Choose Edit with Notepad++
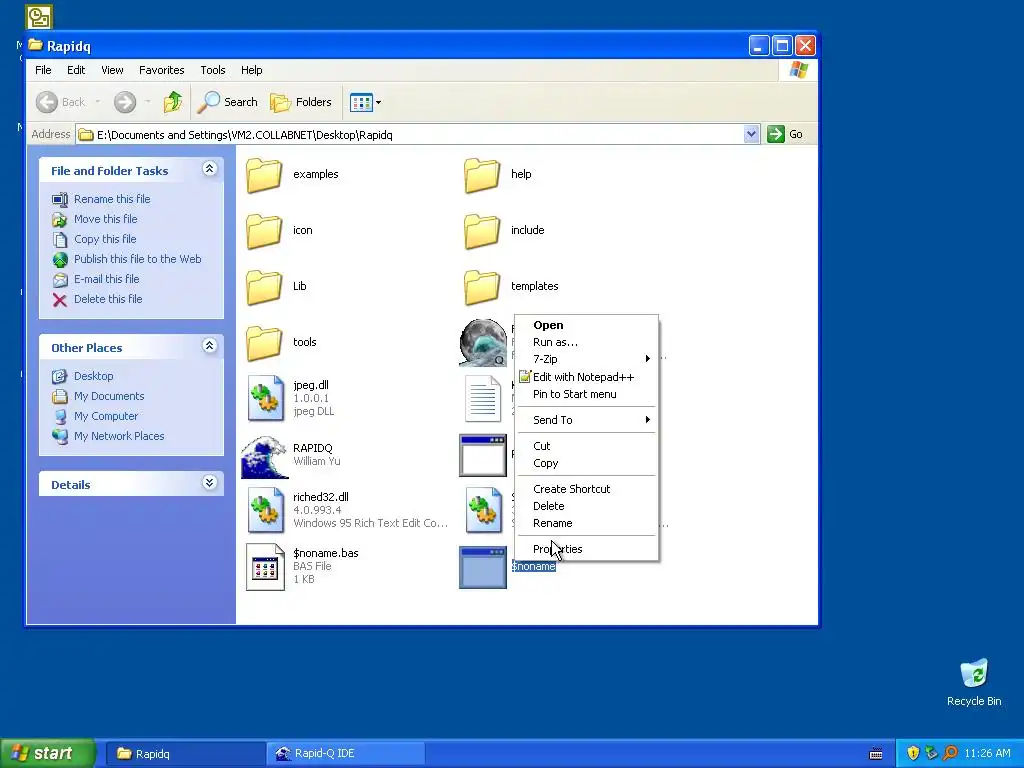The height and width of the screenshot is (768, 1024). (x=586, y=377)
